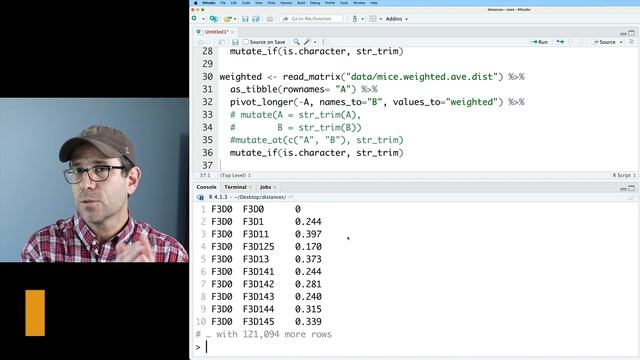Screen dimensions: 640x360
Task: View the current working directory arrow icon
Action: pyautogui.click(x=290, y=197)
